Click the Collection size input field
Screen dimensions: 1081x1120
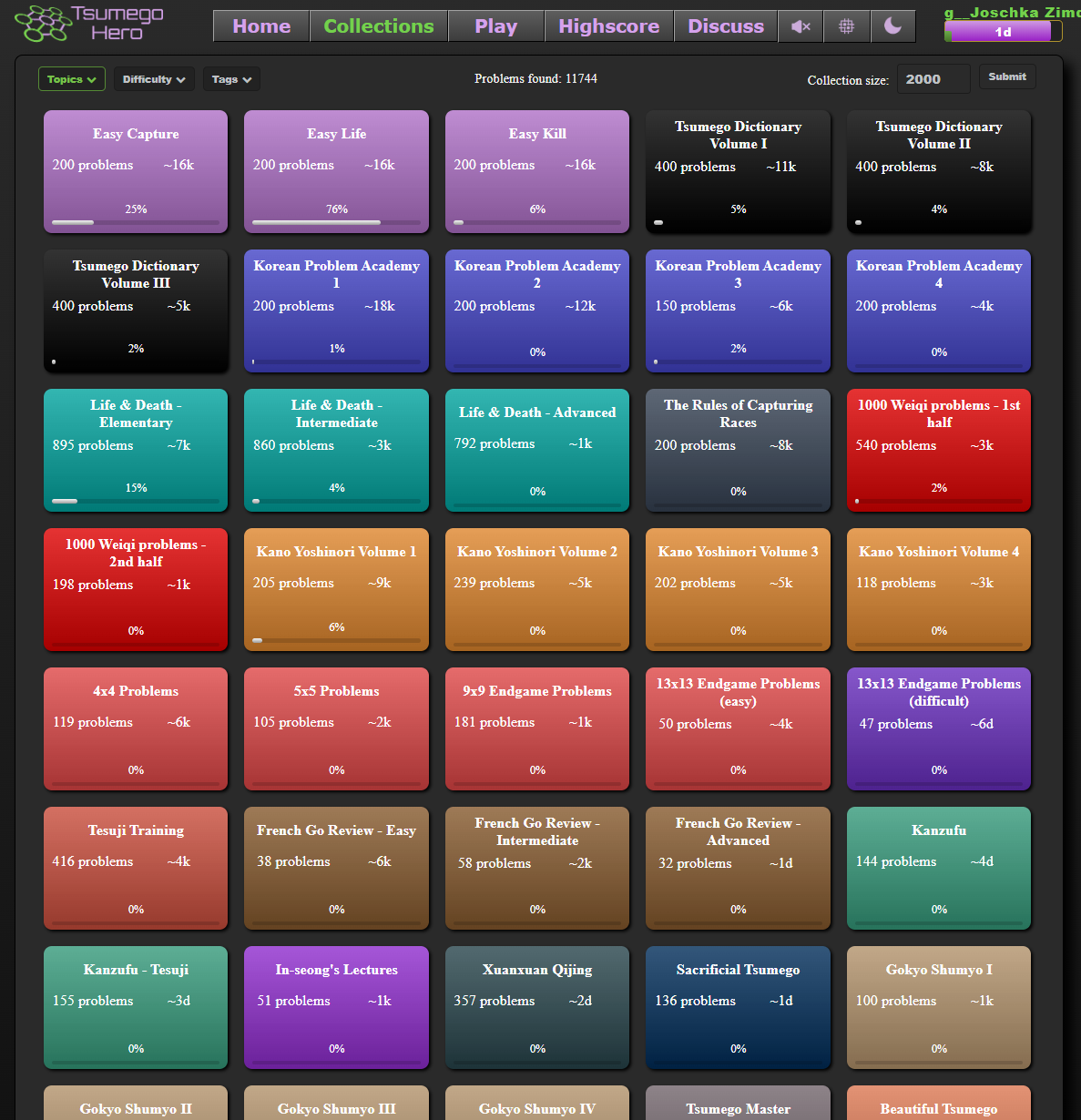[933, 79]
